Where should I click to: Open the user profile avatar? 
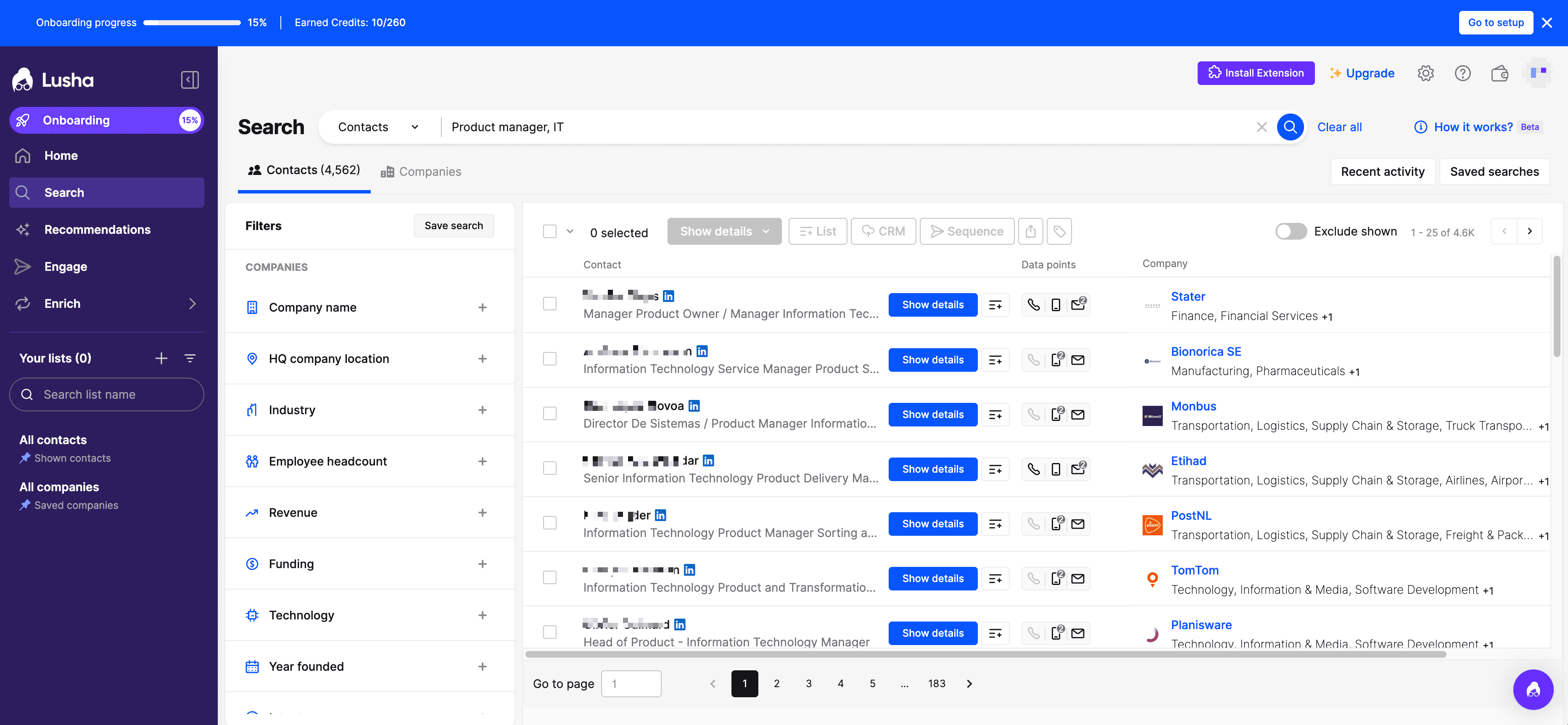click(x=1538, y=73)
